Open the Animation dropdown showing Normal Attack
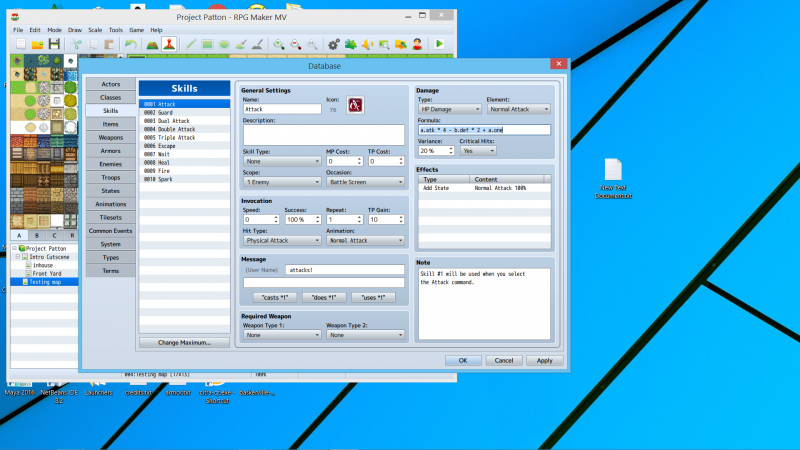 365,240
